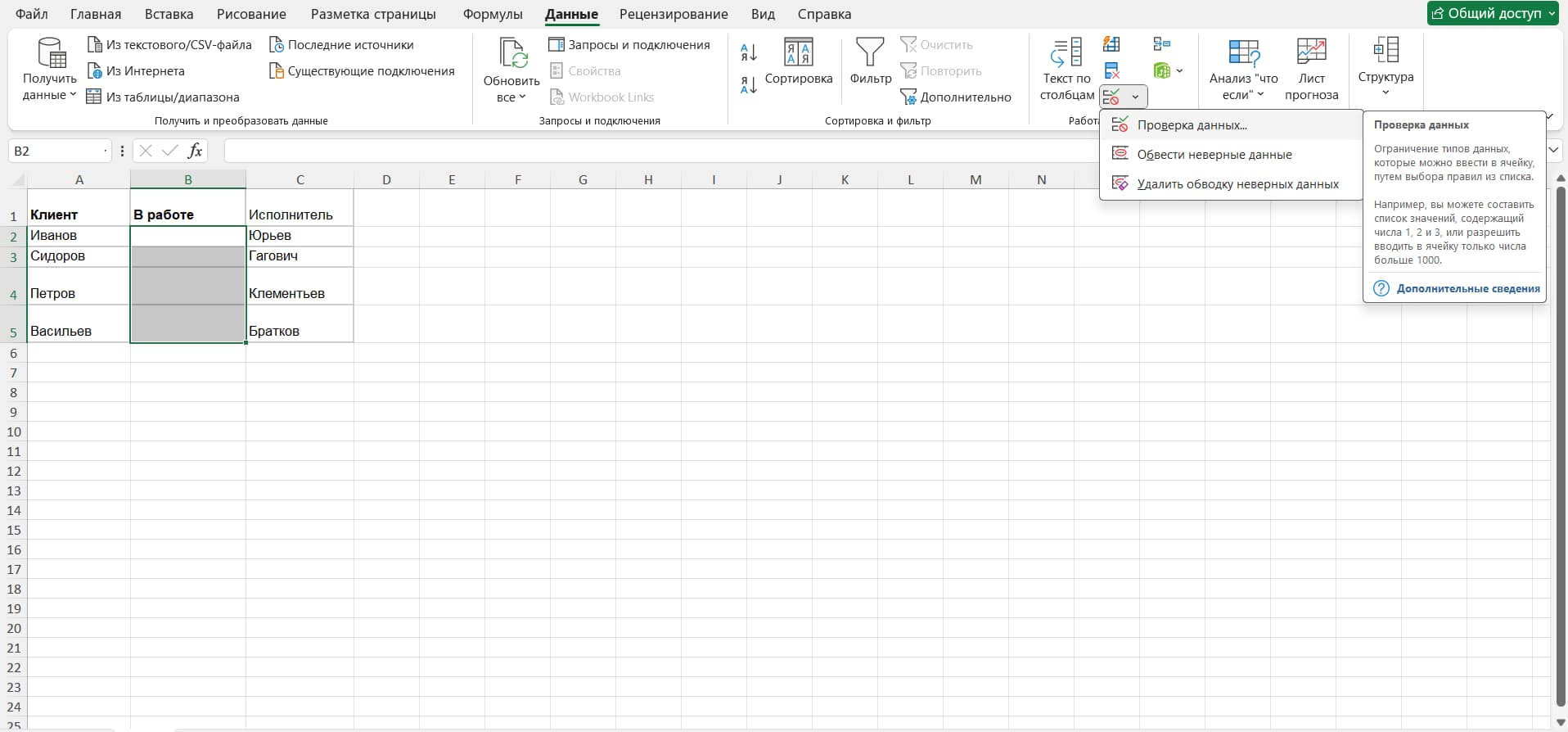The width and height of the screenshot is (1568, 732).
Task: Click the Name Box showing B2
Action: pos(57,151)
